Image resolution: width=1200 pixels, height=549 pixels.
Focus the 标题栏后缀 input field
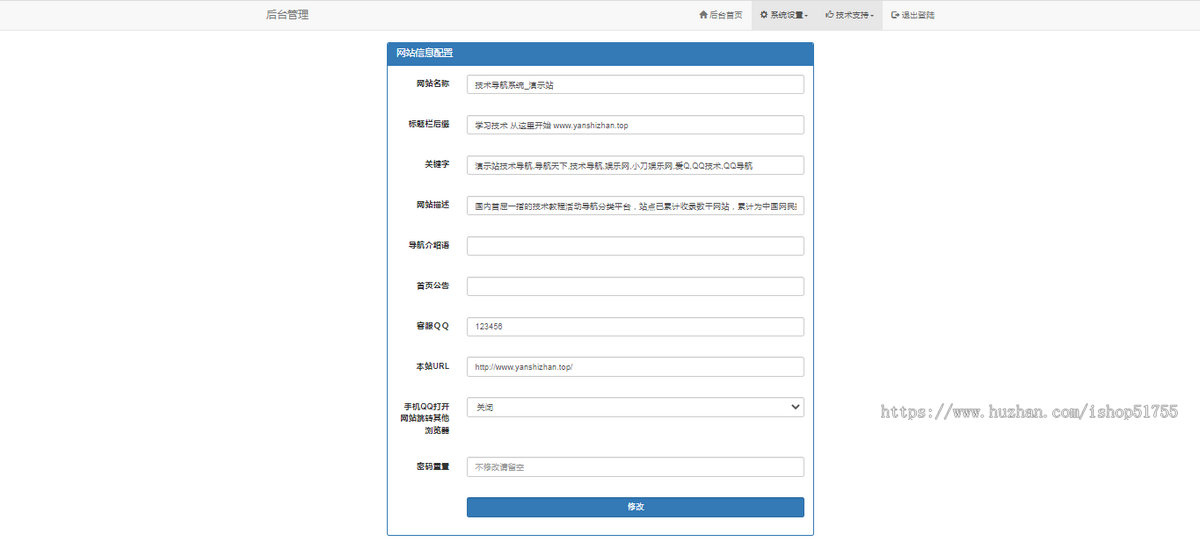635,125
